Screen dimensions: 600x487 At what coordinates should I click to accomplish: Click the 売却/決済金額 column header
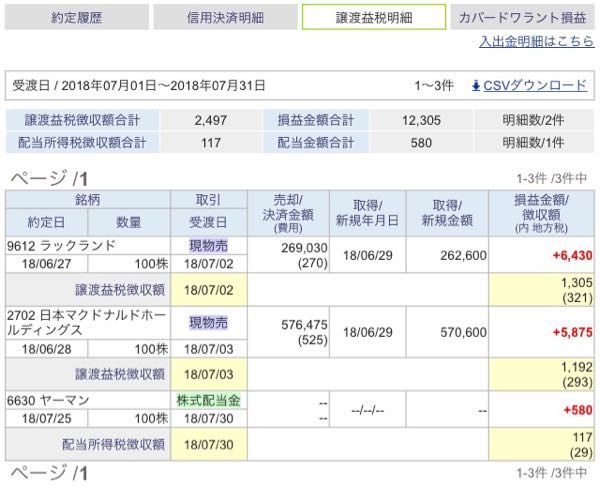click(x=288, y=213)
